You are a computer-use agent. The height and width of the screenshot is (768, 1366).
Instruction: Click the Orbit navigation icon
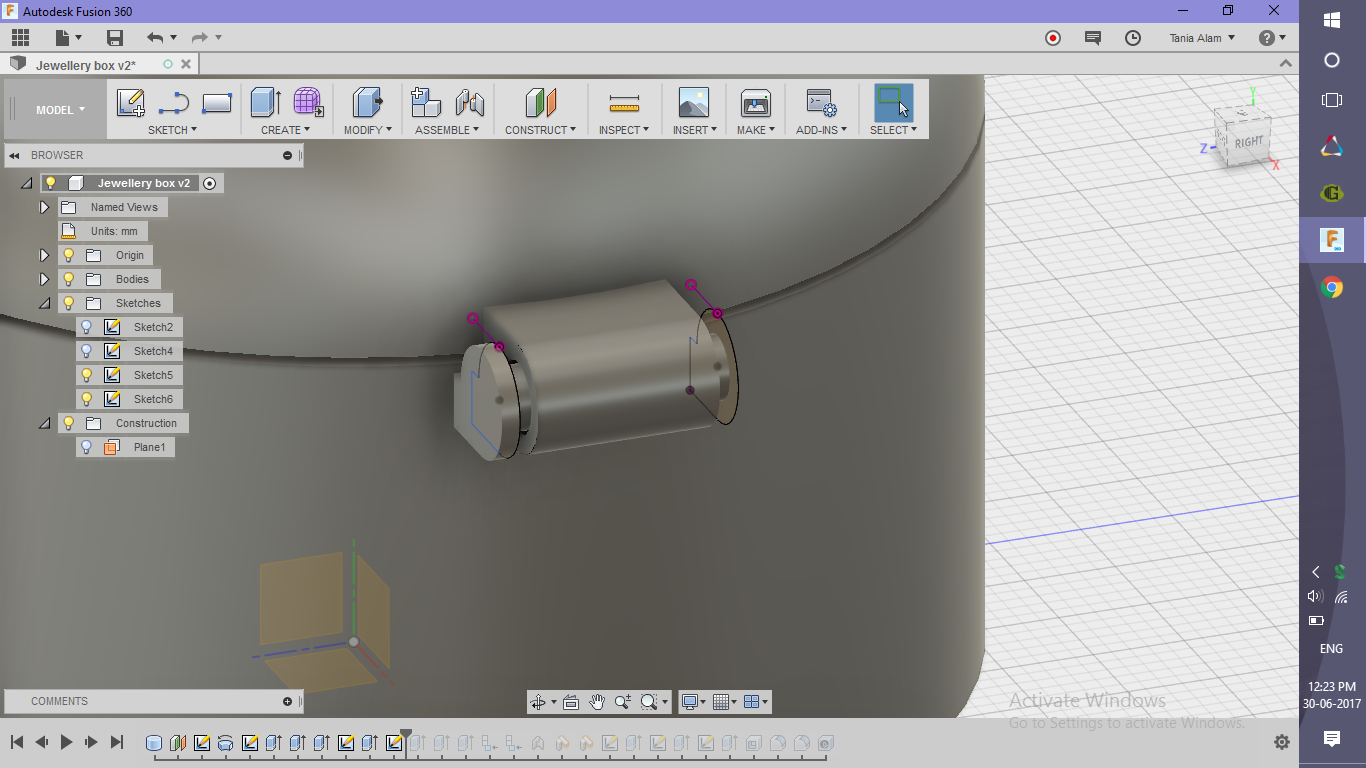[538, 702]
